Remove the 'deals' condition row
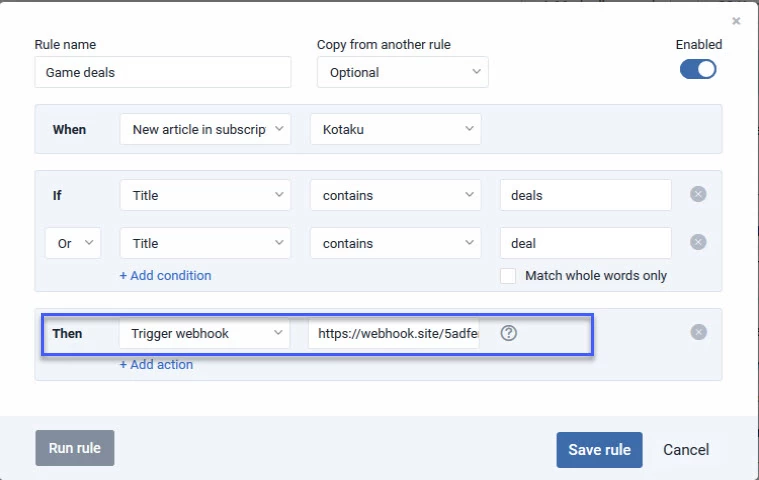 click(698, 194)
